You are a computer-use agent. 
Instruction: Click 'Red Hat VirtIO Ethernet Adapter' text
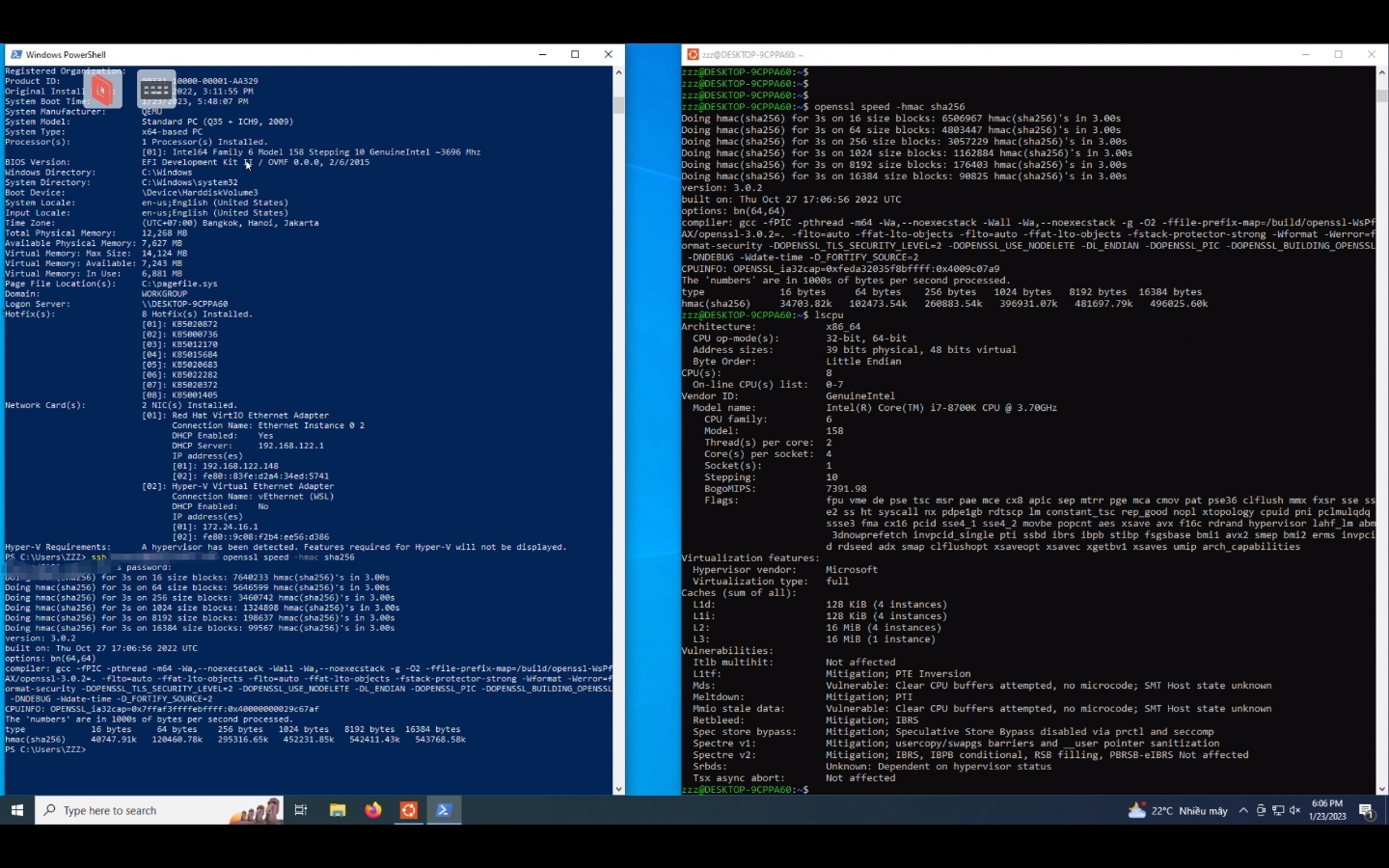pos(251,416)
